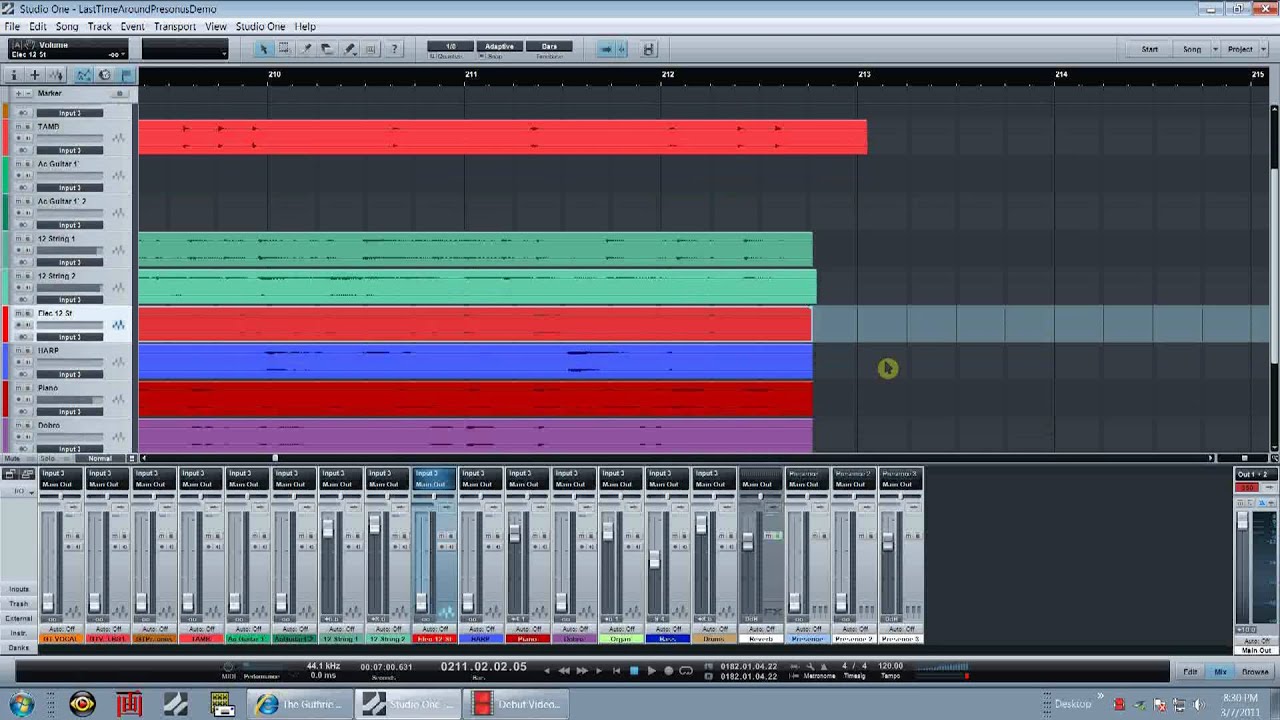Open the Bars timebase dropdown
Screen dimensions: 1280x720
(549, 46)
